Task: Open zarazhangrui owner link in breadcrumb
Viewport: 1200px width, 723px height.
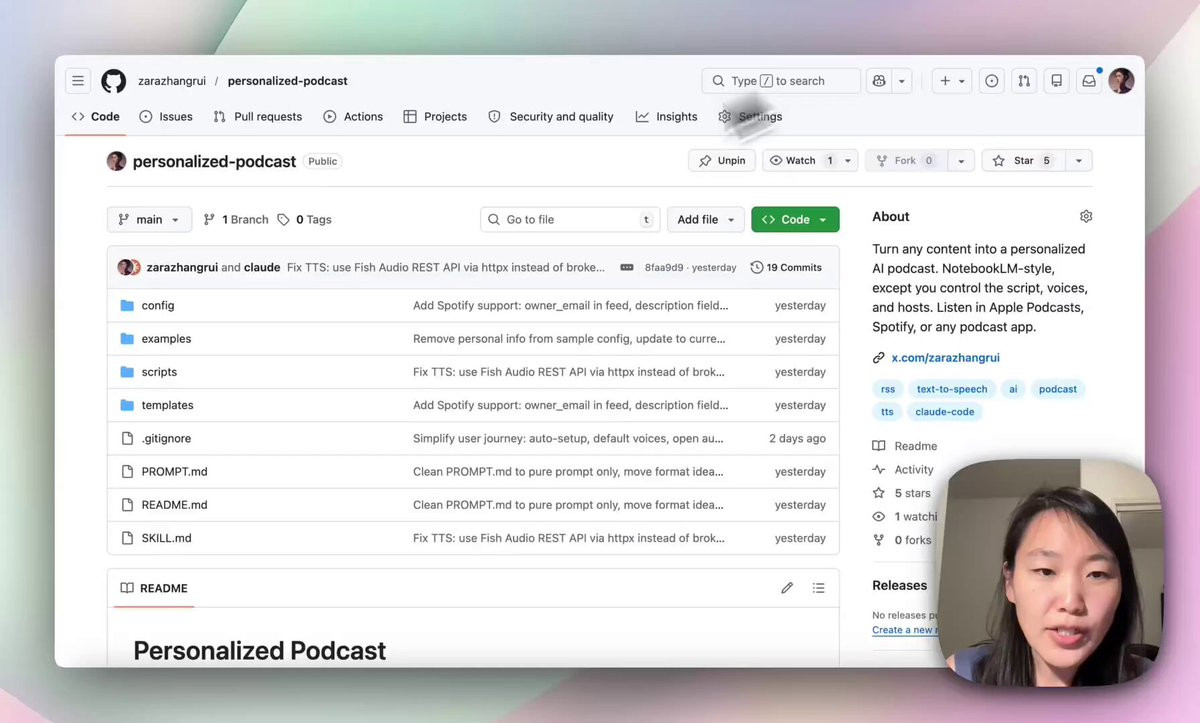Action: [x=172, y=81]
